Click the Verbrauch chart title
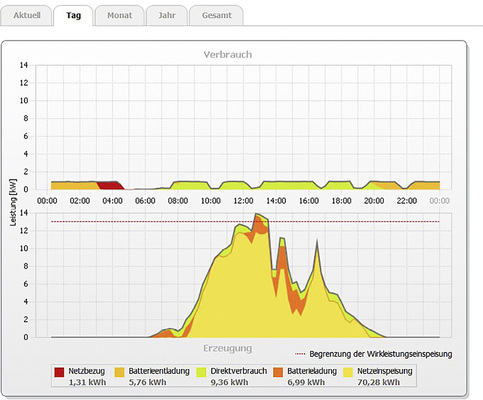Screen dimensions: 483x400 click(x=228, y=55)
